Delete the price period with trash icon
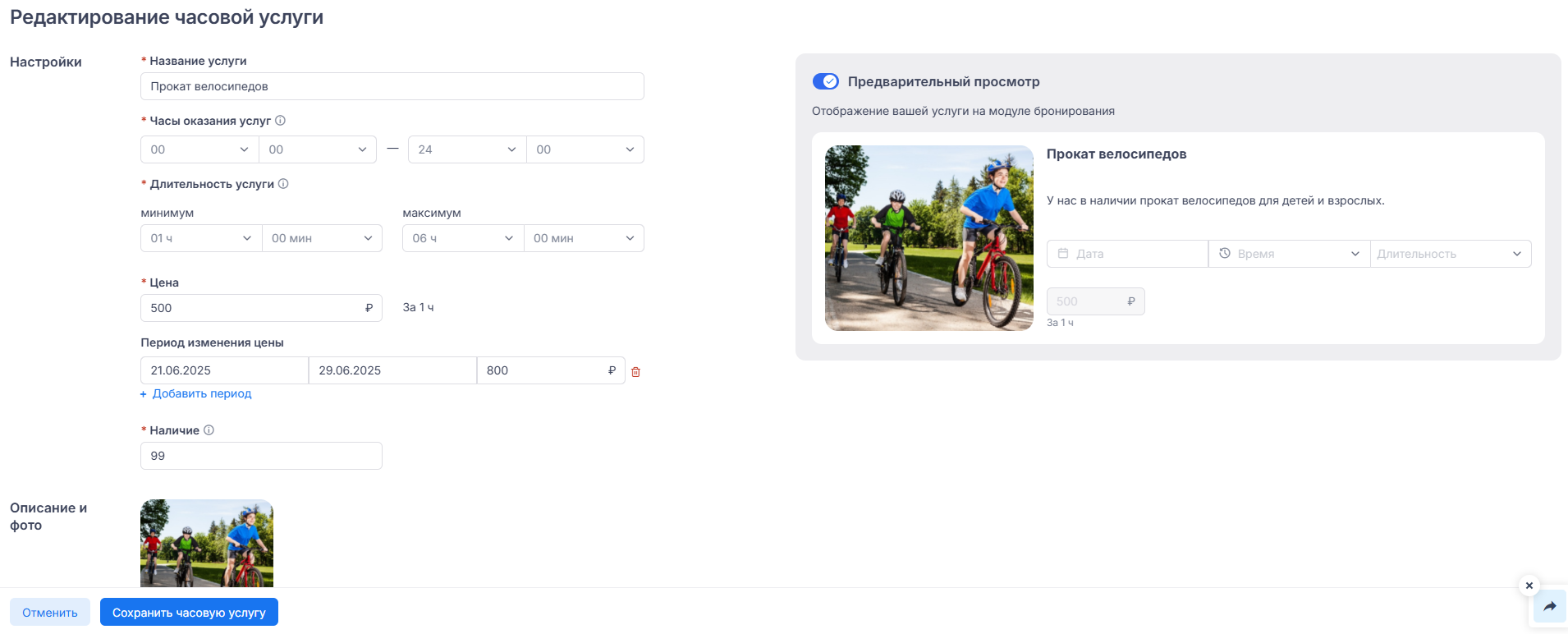Screen dimensions: 1568x634 pos(635,372)
